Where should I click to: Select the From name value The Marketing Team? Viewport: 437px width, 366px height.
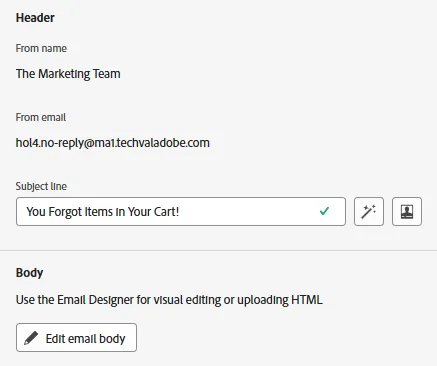tap(68, 74)
